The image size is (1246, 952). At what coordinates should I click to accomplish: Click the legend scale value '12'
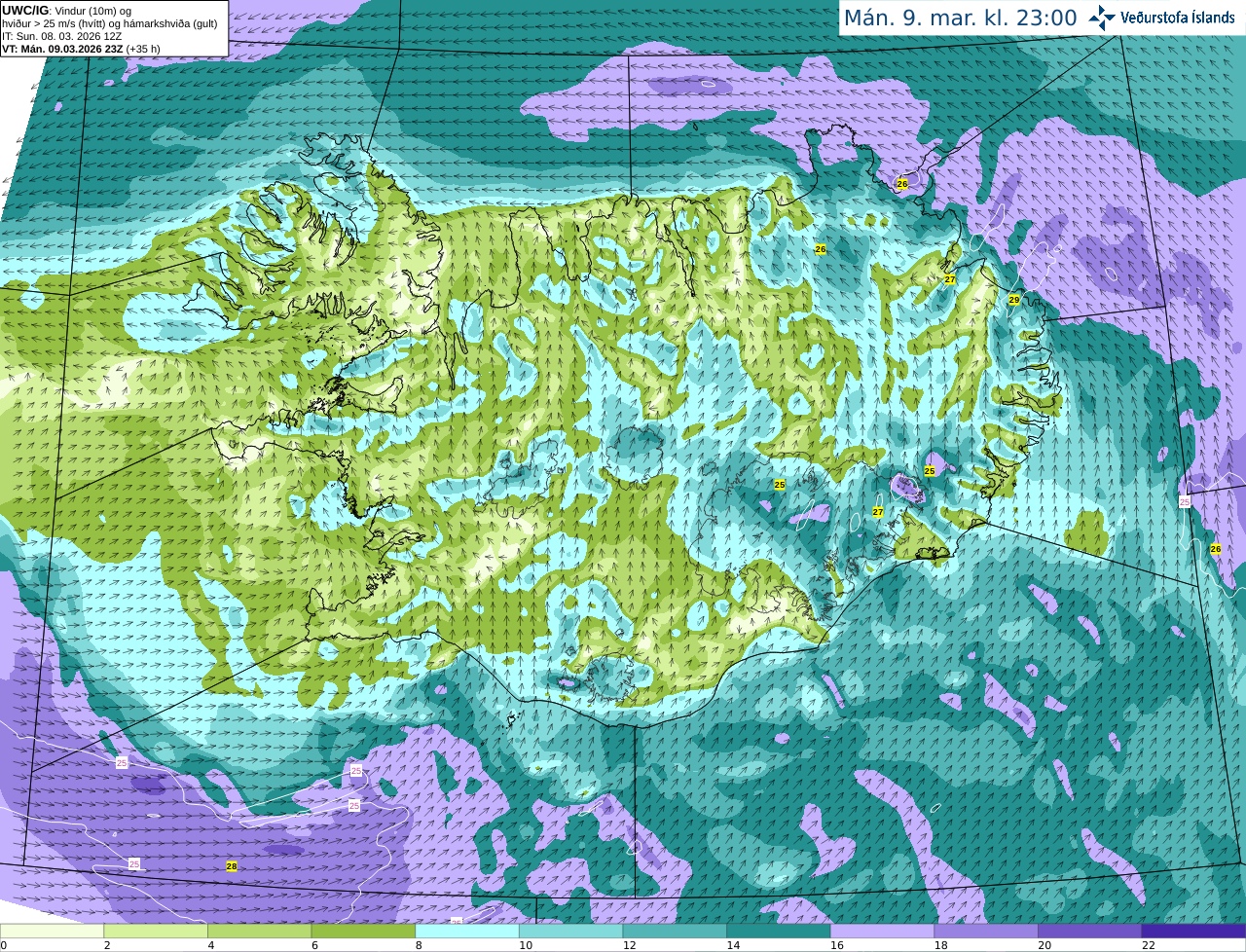629,945
